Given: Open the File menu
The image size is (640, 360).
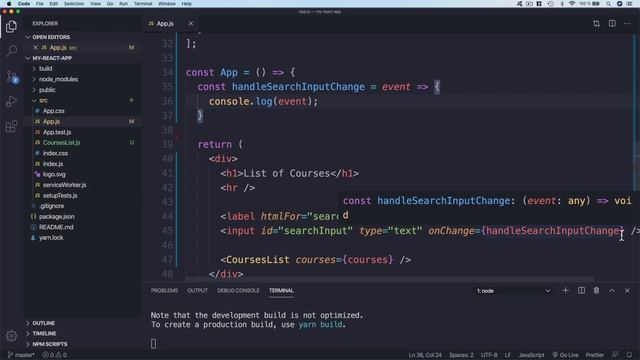Looking at the screenshot, I should pos(40,4).
